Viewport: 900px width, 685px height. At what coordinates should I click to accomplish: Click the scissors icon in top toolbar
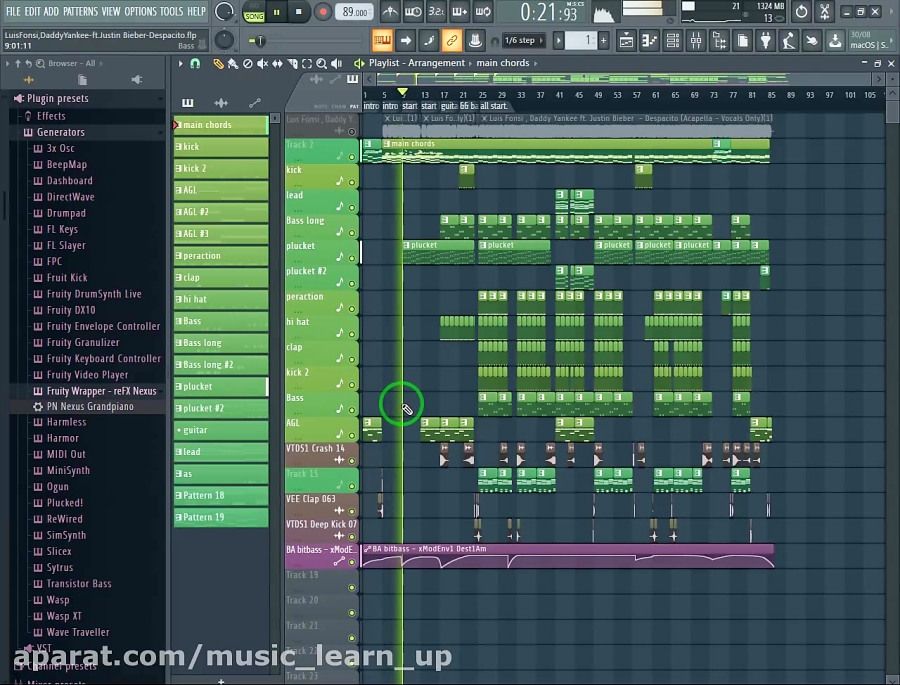pyautogui.click(x=825, y=11)
